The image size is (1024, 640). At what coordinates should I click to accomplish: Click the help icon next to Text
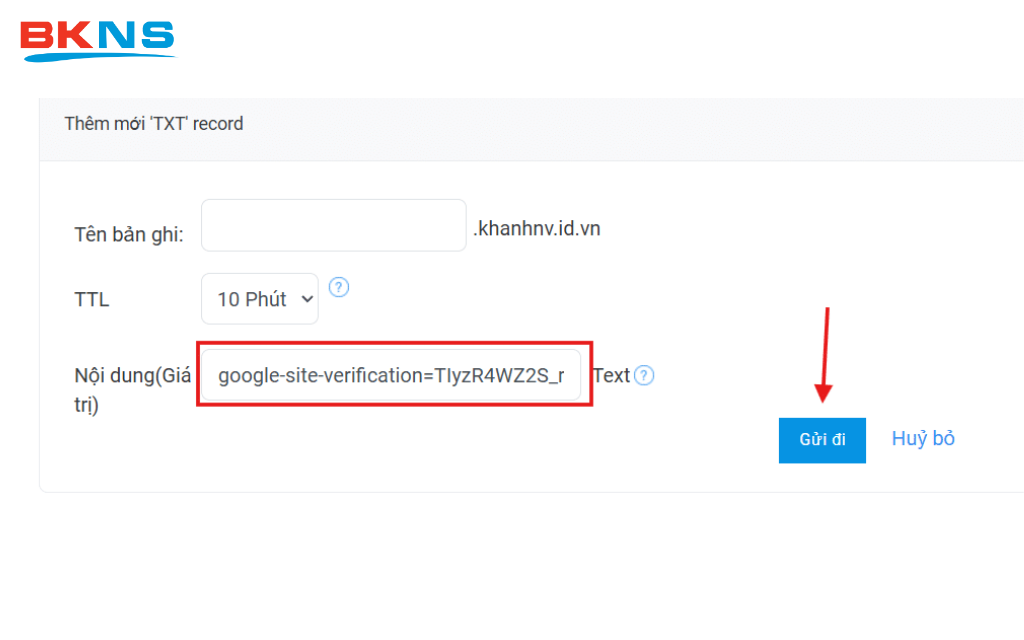[x=645, y=376]
